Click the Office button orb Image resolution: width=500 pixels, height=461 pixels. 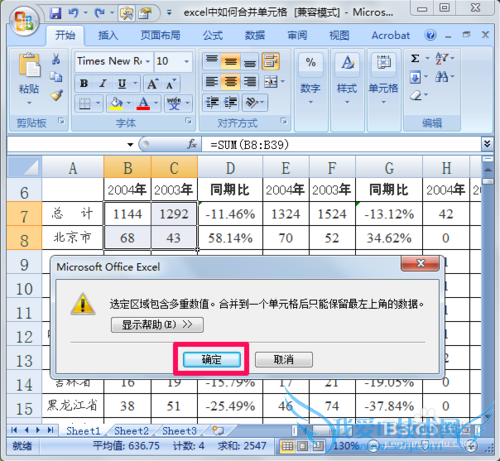coord(23,21)
